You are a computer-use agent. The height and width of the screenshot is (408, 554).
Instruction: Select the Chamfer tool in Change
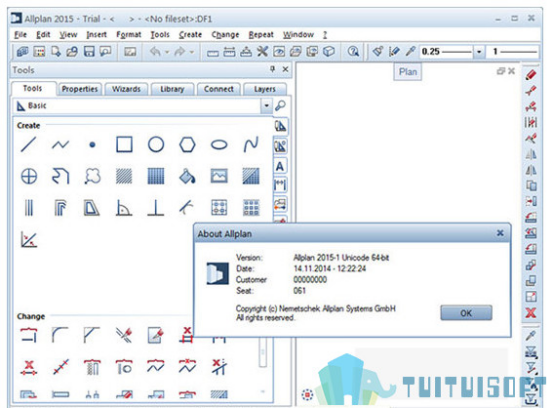click(92, 335)
